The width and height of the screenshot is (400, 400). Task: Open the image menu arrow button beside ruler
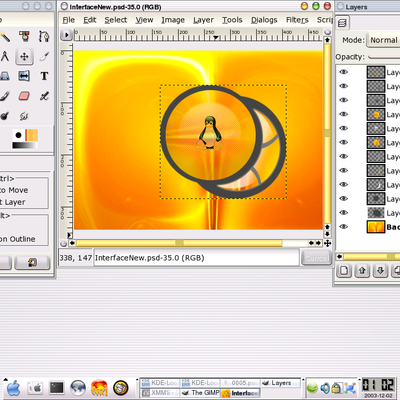click(66, 35)
